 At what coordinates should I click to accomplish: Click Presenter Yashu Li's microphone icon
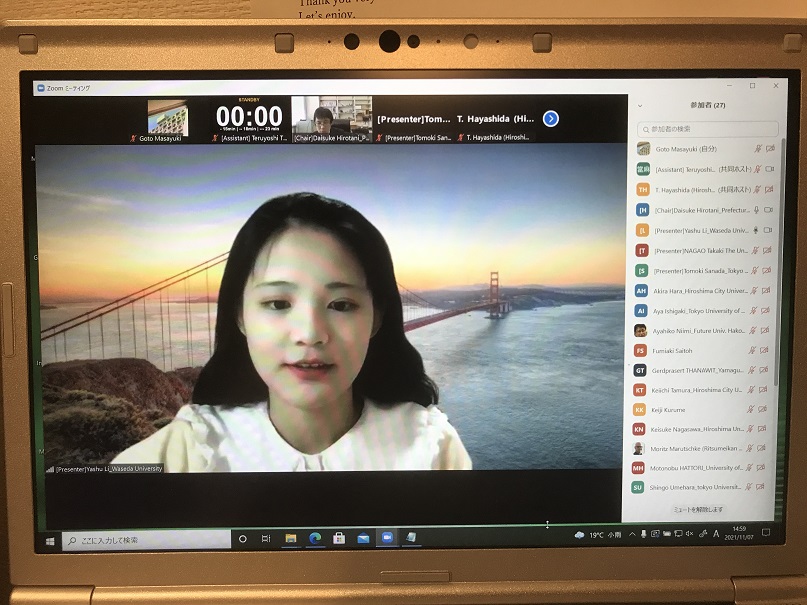click(x=756, y=230)
